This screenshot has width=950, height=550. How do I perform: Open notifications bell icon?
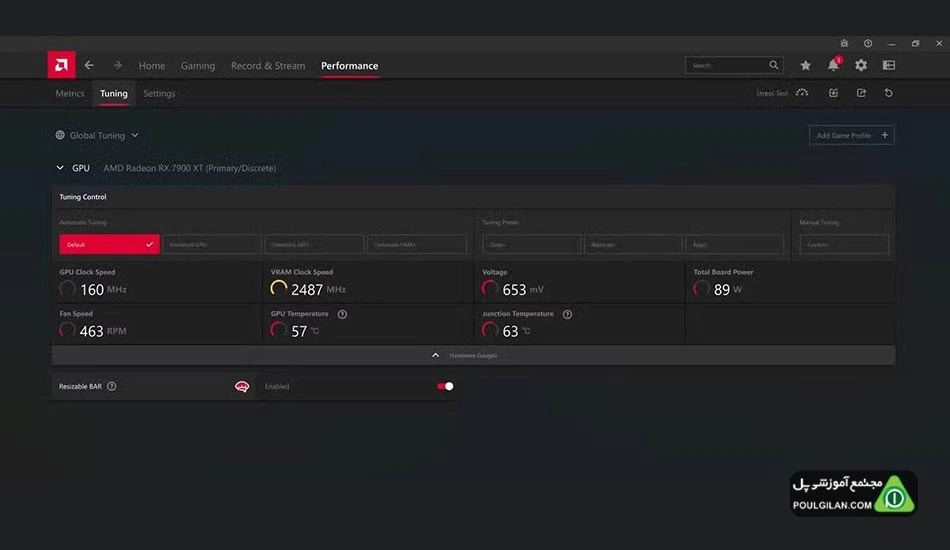point(834,65)
